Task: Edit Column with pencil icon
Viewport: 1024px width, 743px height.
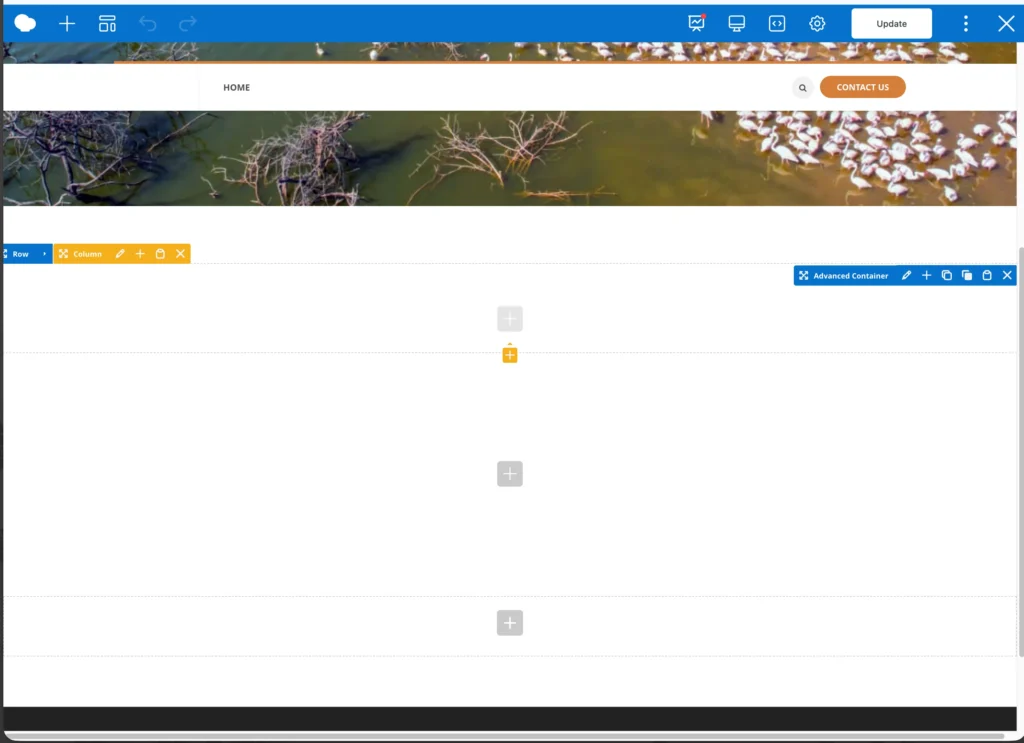Action: coord(120,254)
